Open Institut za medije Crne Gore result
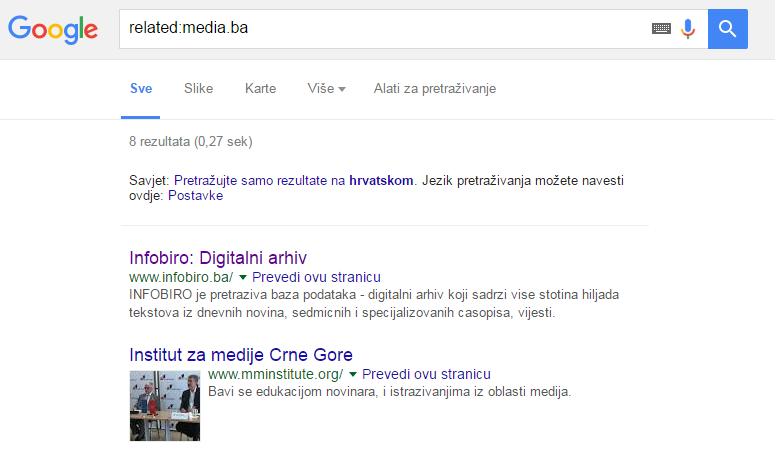This screenshot has width=775, height=463. 241,355
